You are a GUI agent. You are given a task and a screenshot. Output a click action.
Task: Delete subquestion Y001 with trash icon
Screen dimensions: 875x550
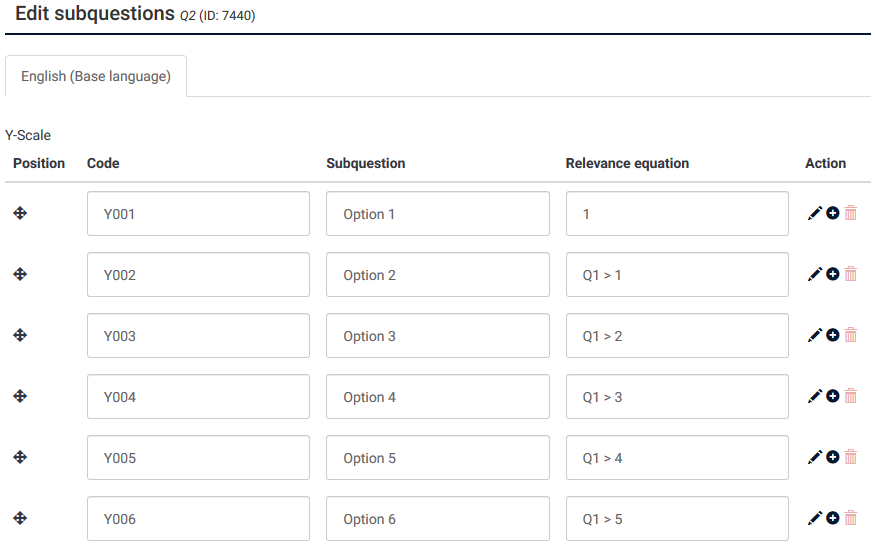click(x=851, y=213)
